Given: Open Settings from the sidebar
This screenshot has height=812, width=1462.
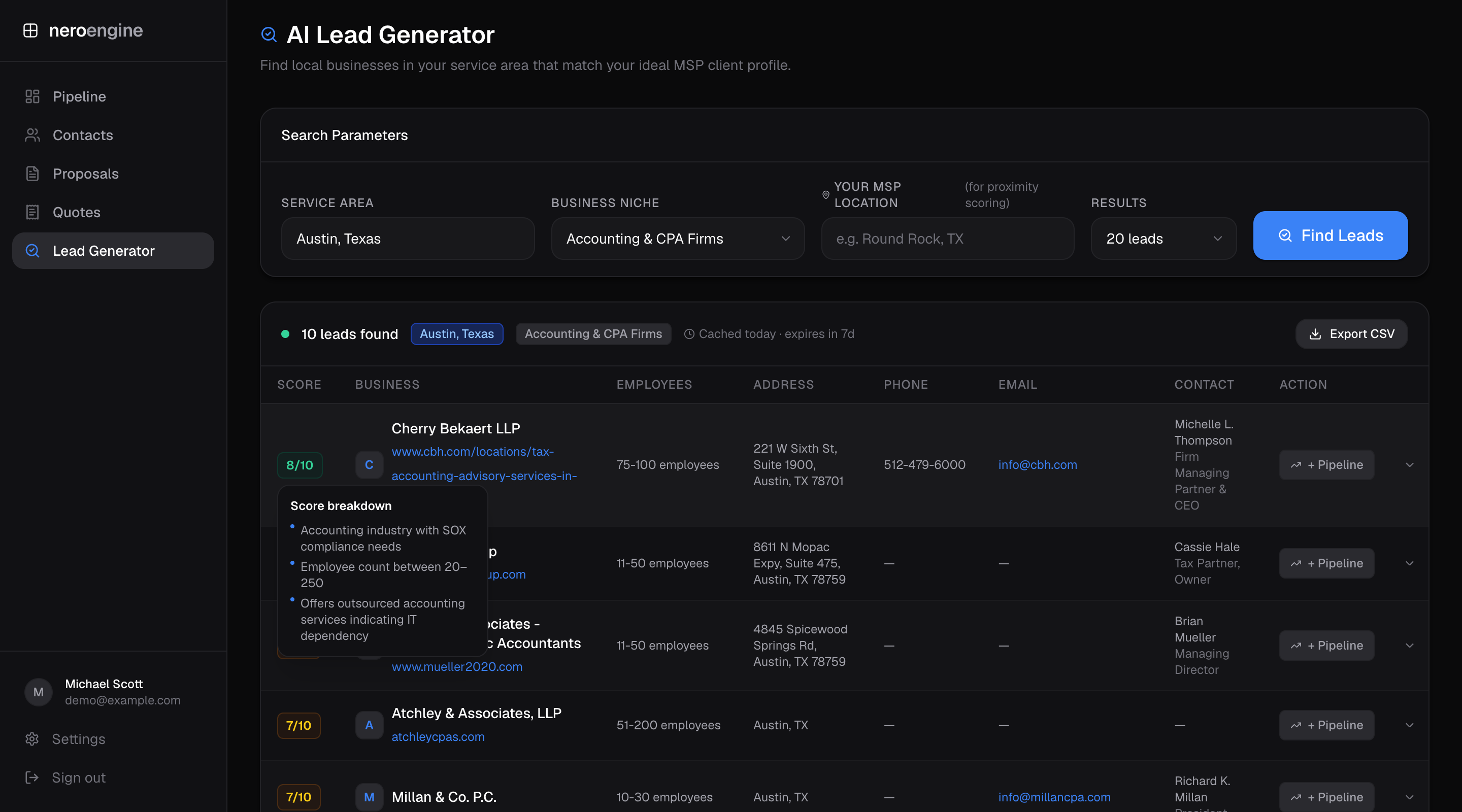Looking at the screenshot, I should [113, 739].
